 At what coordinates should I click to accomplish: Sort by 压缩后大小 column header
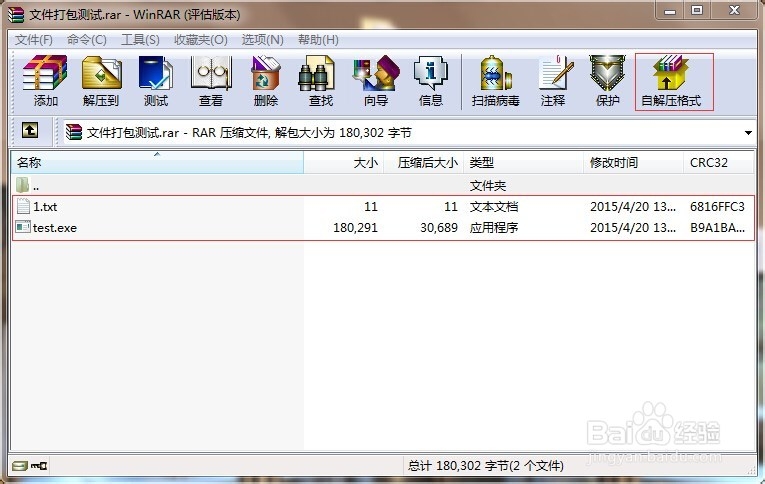pyautogui.click(x=424, y=162)
